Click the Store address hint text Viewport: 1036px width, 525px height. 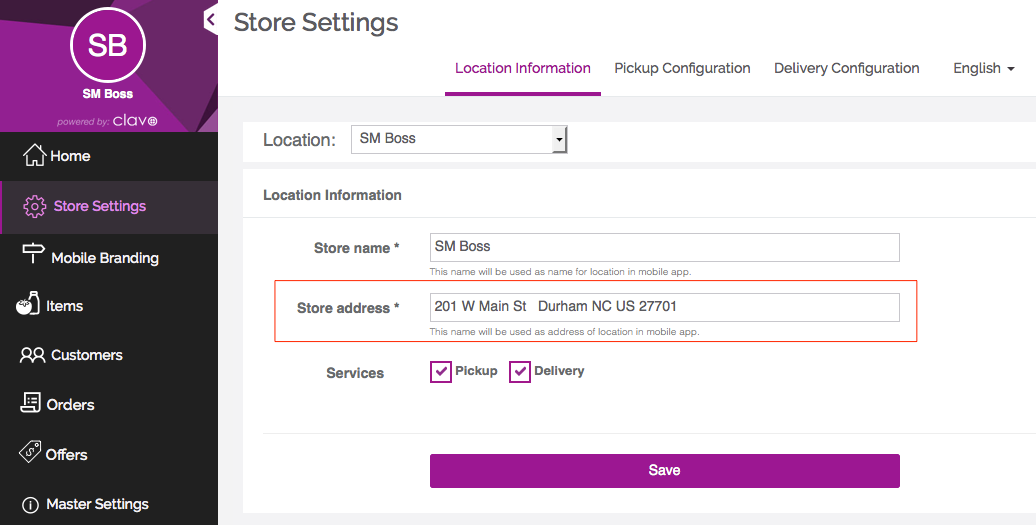(x=564, y=332)
